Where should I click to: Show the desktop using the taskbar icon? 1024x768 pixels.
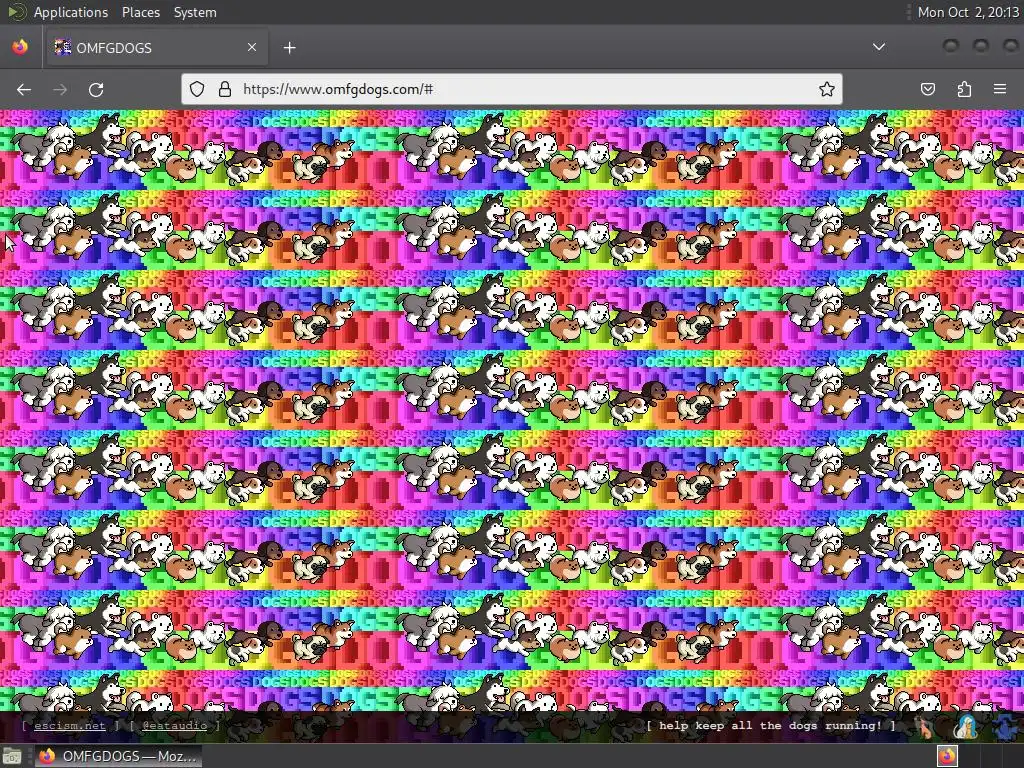[x=12, y=756]
